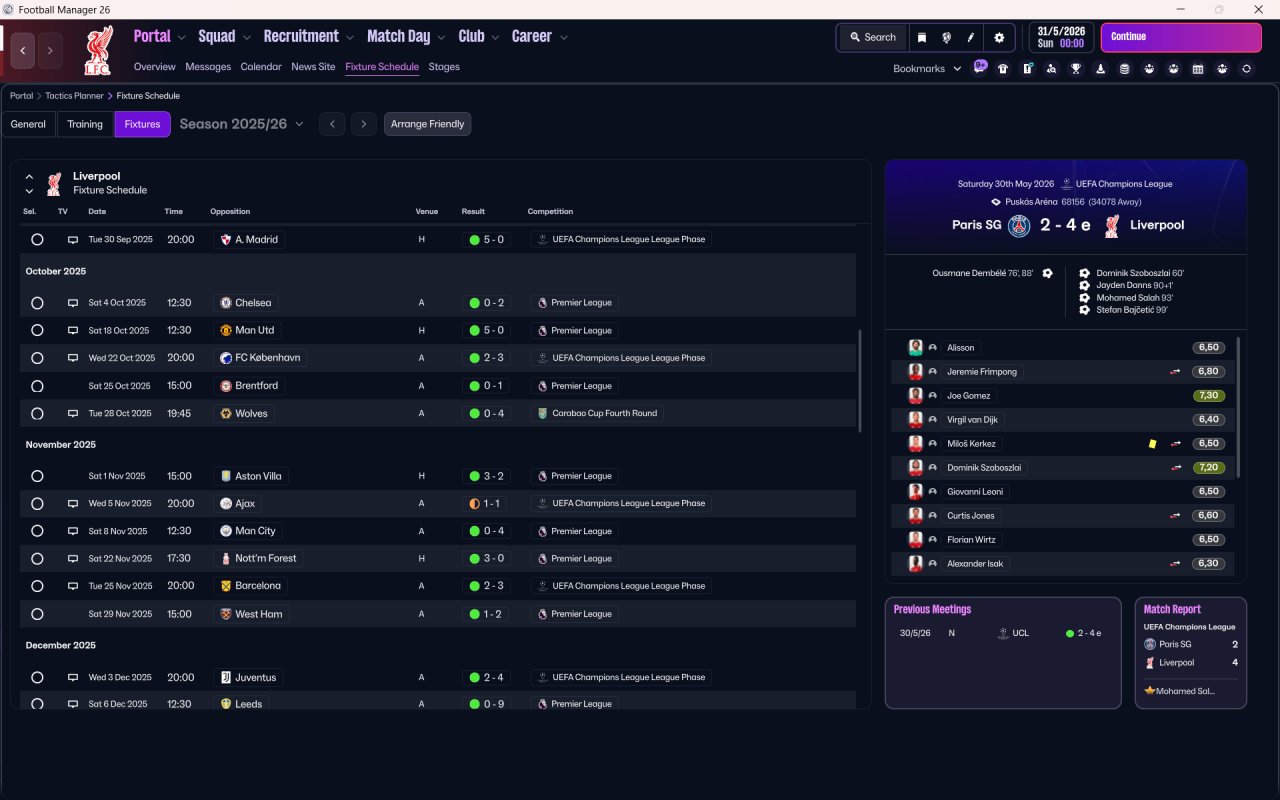Expand the Portal menu dropdown arrow

click(x=181, y=38)
